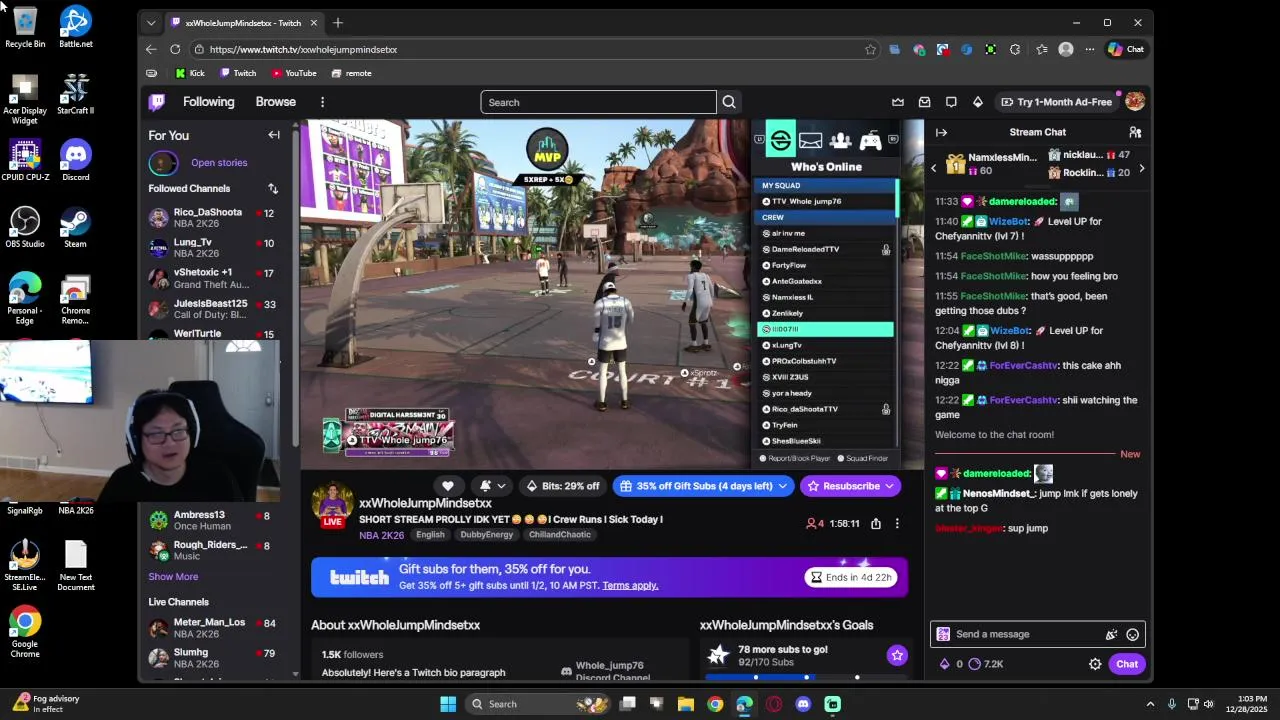
Task: Refresh the Twitch page
Action: pyautogui.click(x=175, y=49)
